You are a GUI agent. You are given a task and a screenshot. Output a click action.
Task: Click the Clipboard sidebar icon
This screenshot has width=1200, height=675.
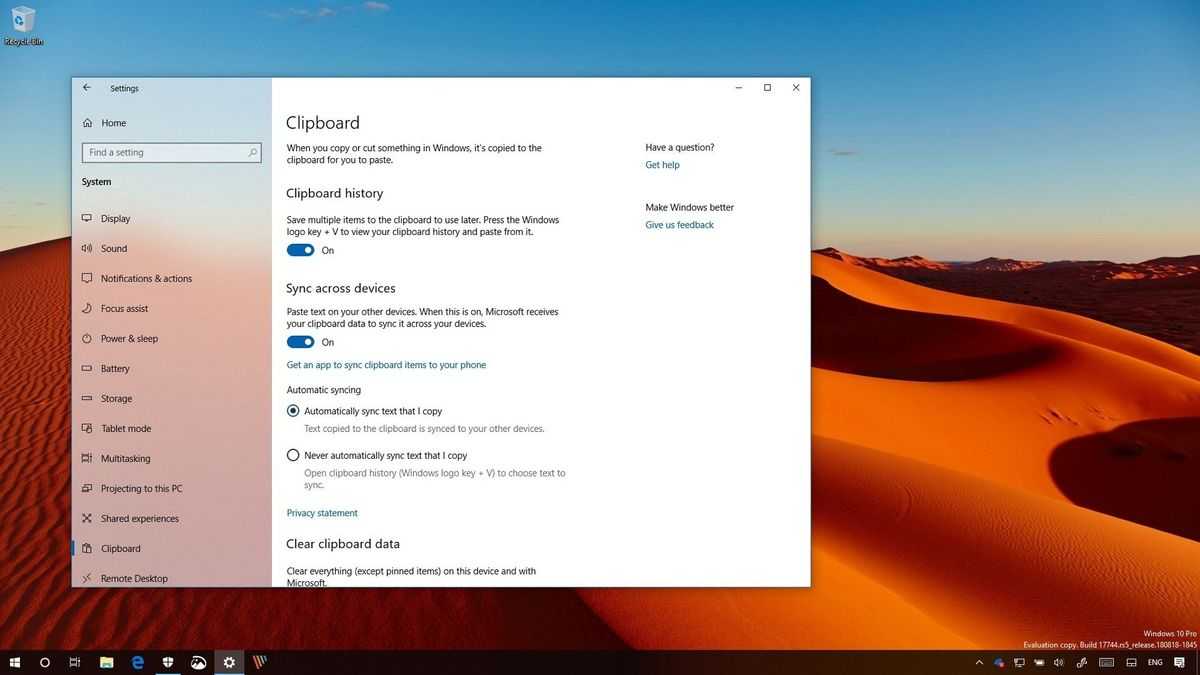(88, 548)
